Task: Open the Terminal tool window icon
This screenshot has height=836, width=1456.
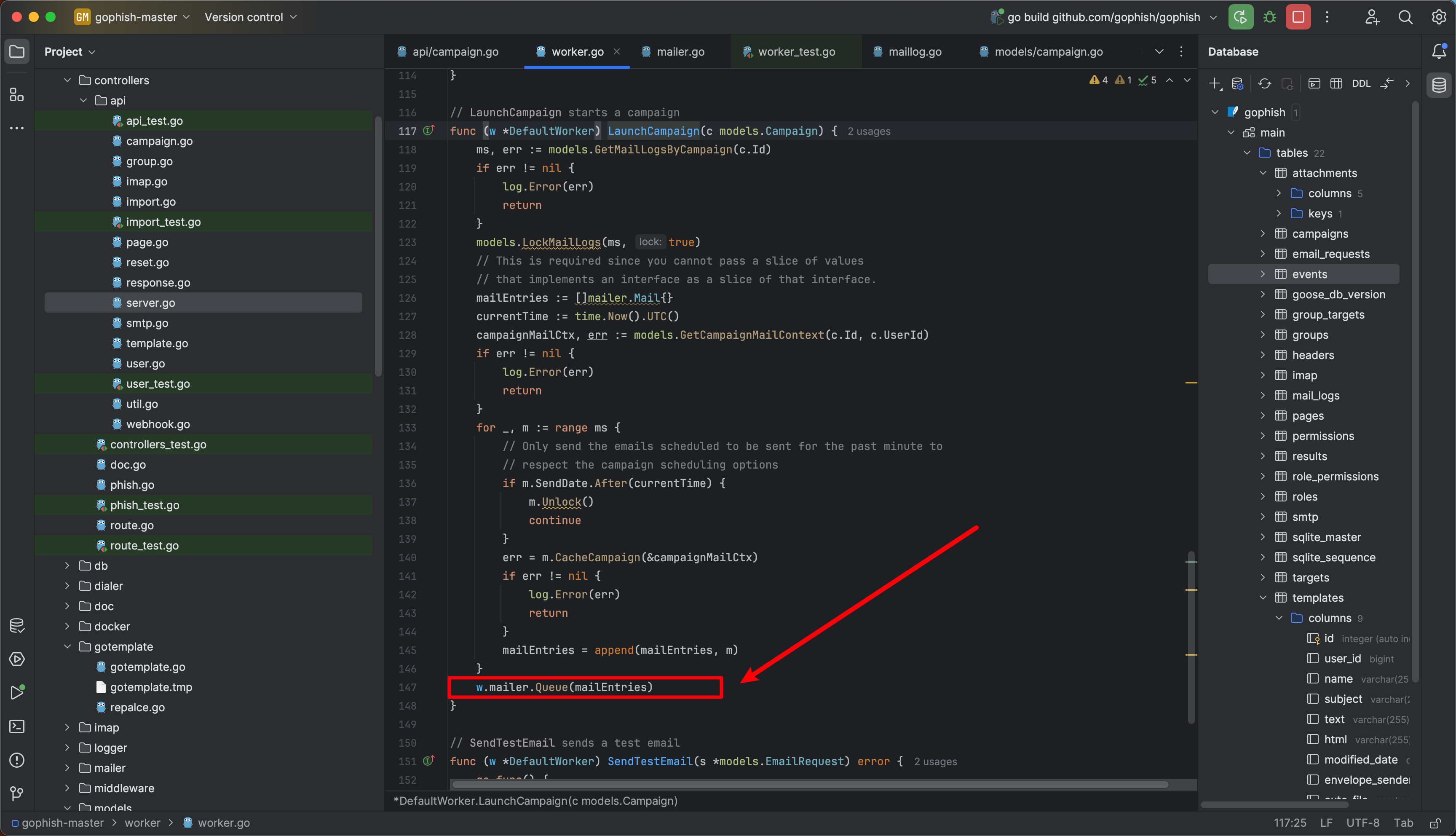Action: click(17, 726)
